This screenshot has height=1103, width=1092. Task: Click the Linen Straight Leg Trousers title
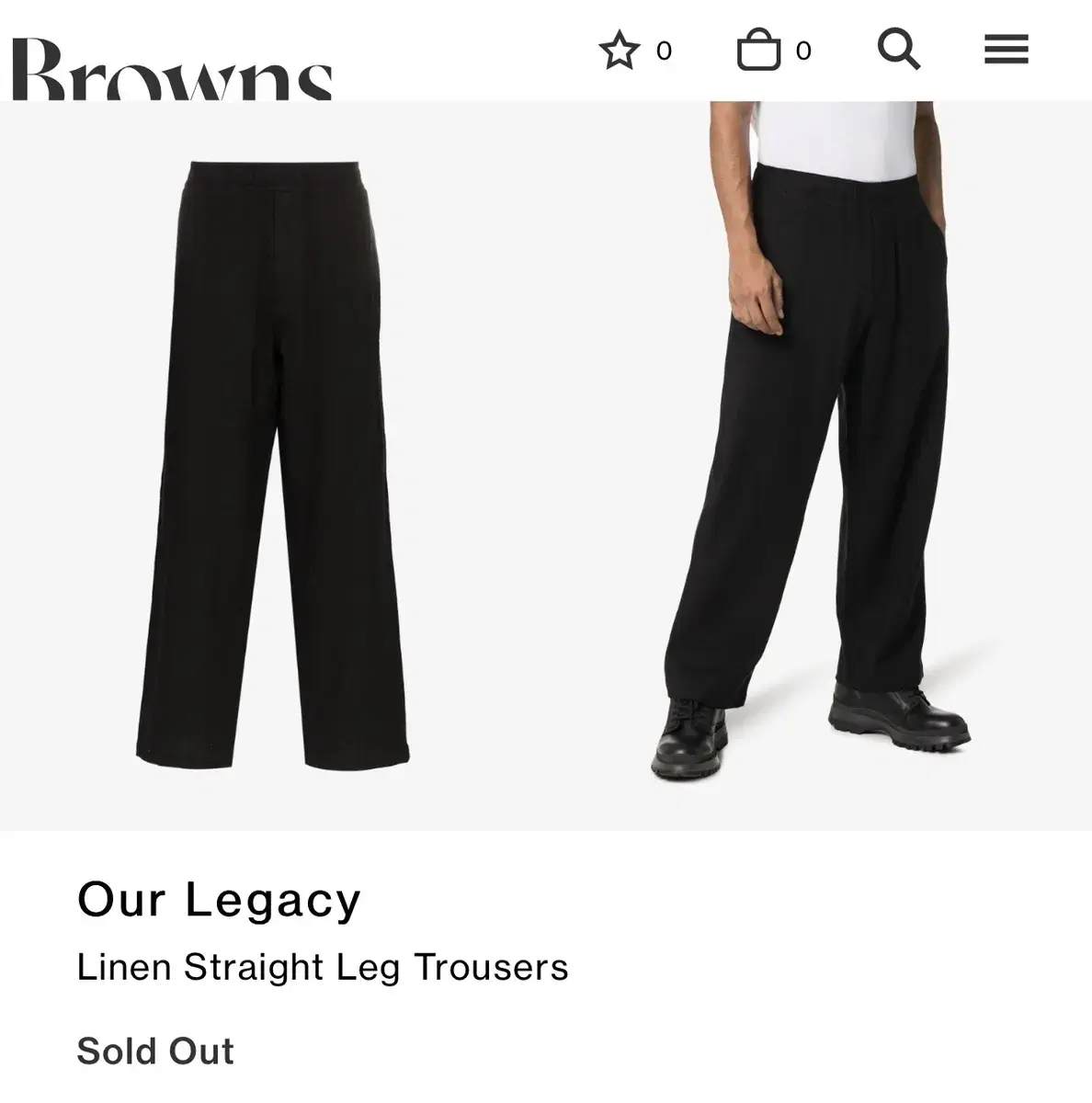point(323,967)
